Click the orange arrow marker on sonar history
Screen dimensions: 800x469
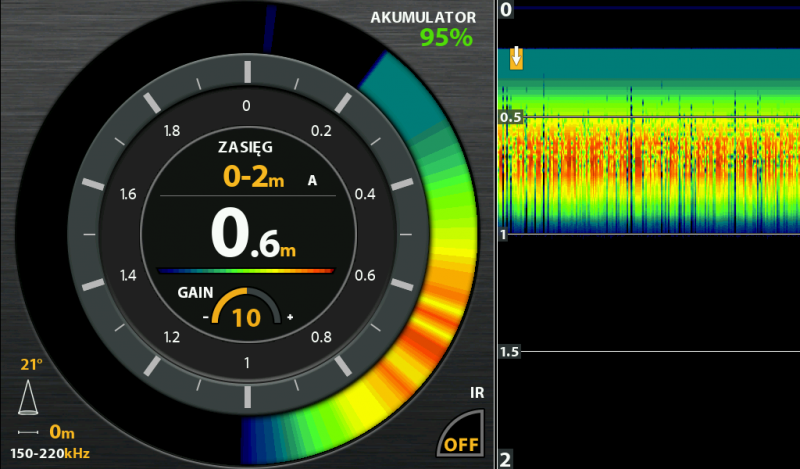516,57
